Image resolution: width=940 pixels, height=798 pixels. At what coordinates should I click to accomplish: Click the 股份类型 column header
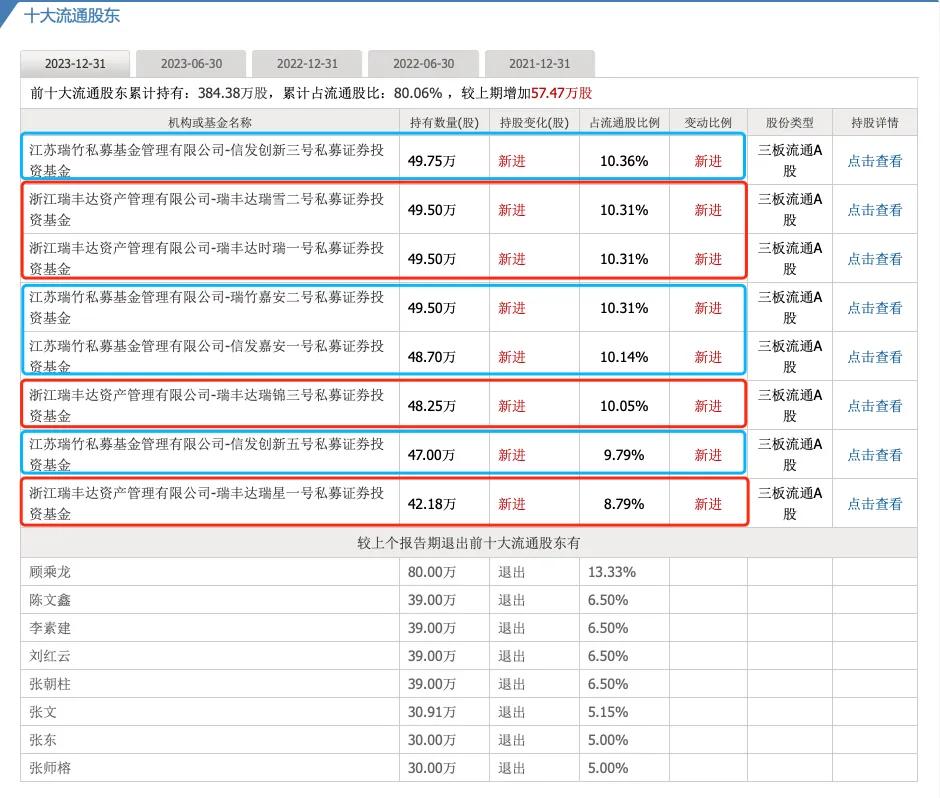click(x=789, y=122)
